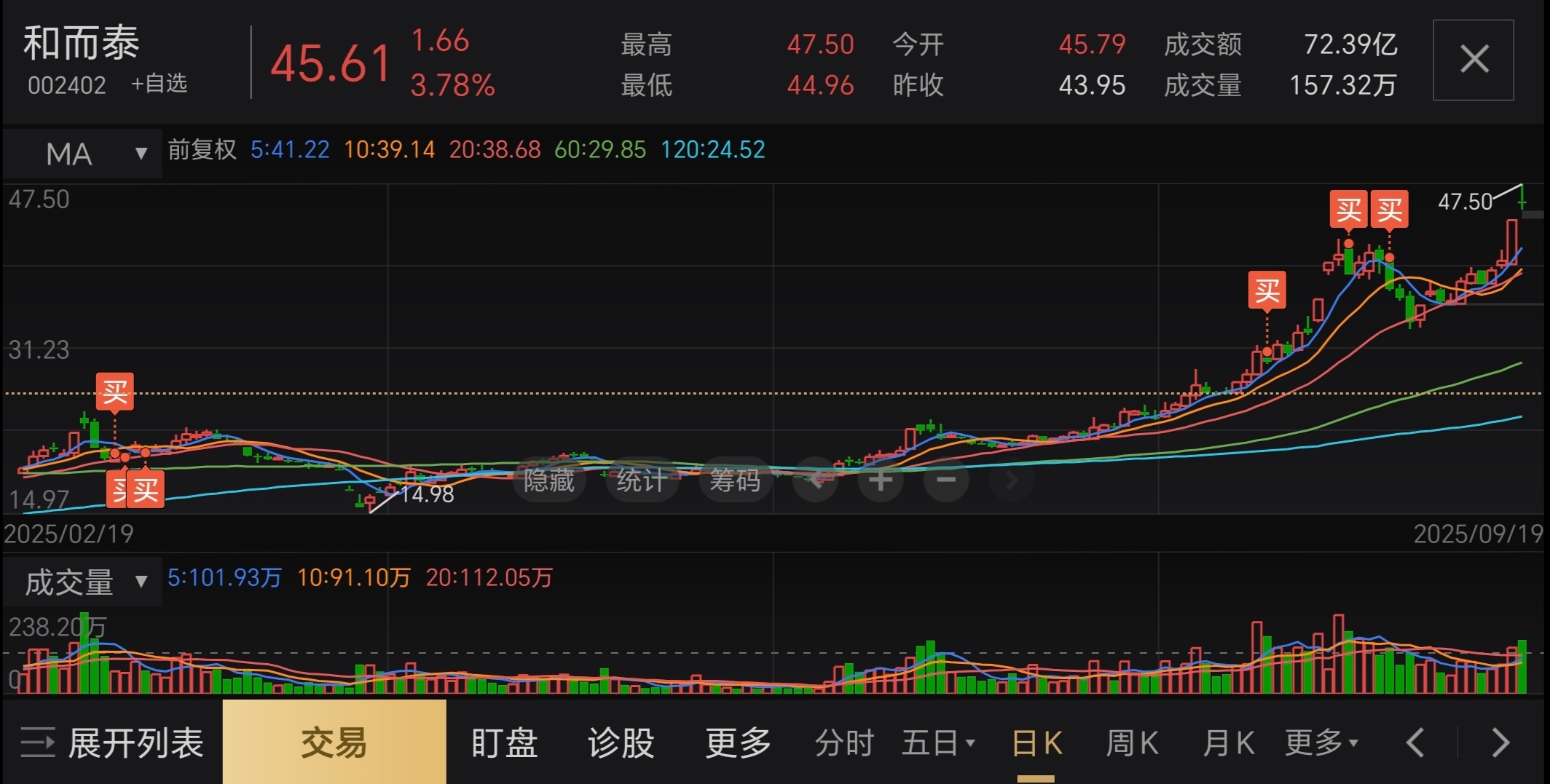Pan chart left with the overlay arrow
Image resolution: width=1550 pixels, height=784 pixels.
[816, 480]
